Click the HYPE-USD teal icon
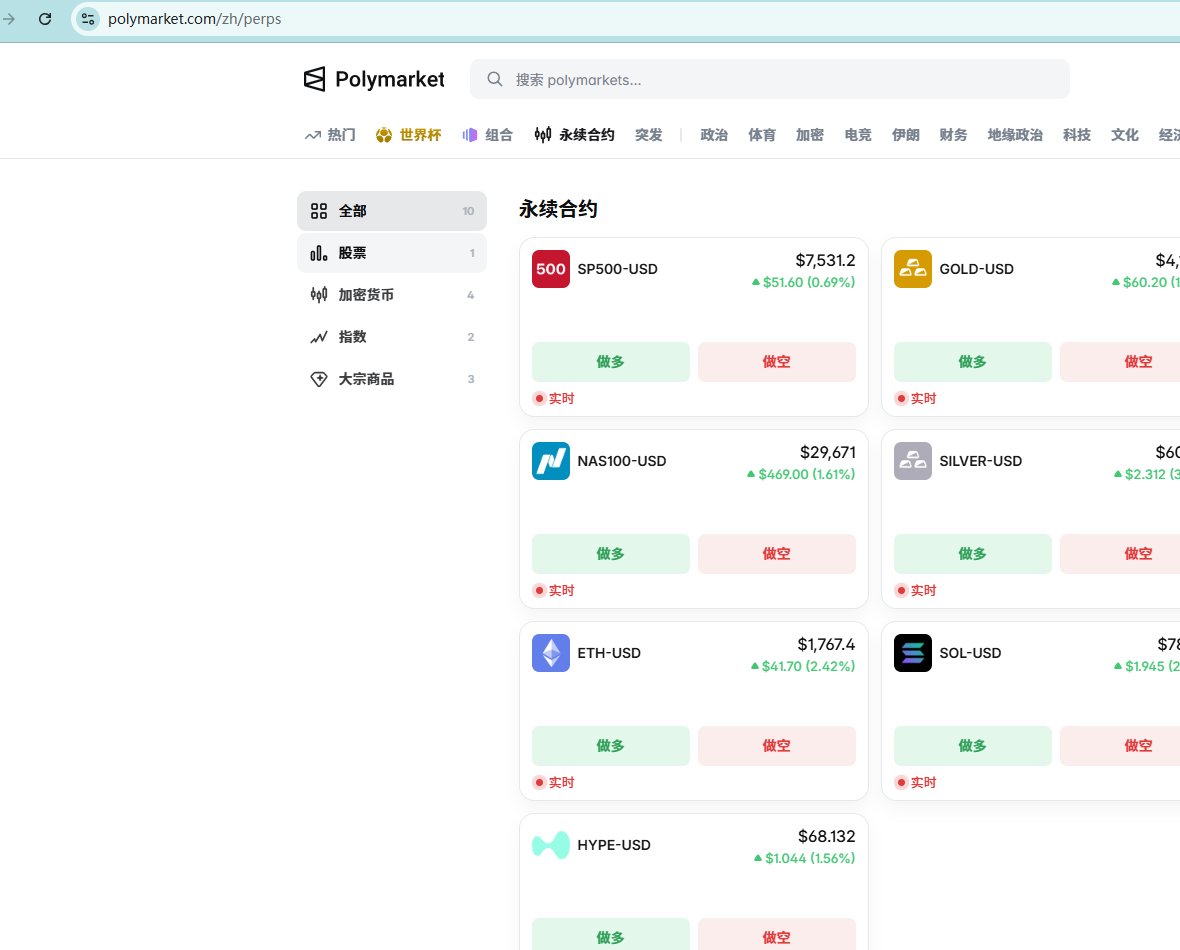The image size is (1180, 950). (551, 845)
